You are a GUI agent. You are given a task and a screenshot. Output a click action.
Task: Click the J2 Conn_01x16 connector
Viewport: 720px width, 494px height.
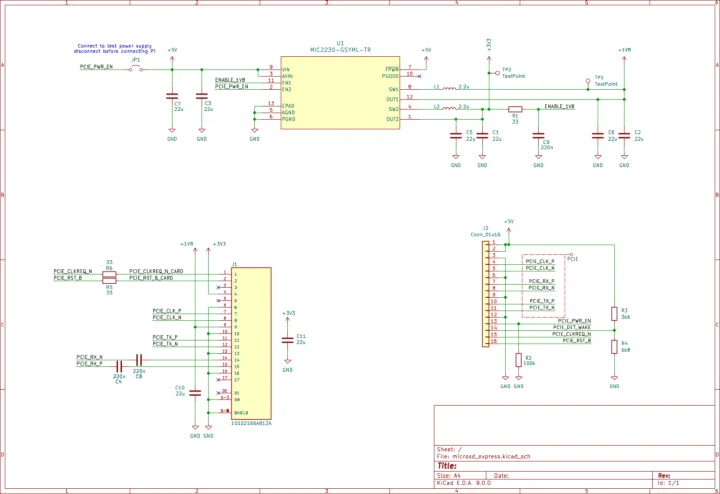(x=491, y=297)
